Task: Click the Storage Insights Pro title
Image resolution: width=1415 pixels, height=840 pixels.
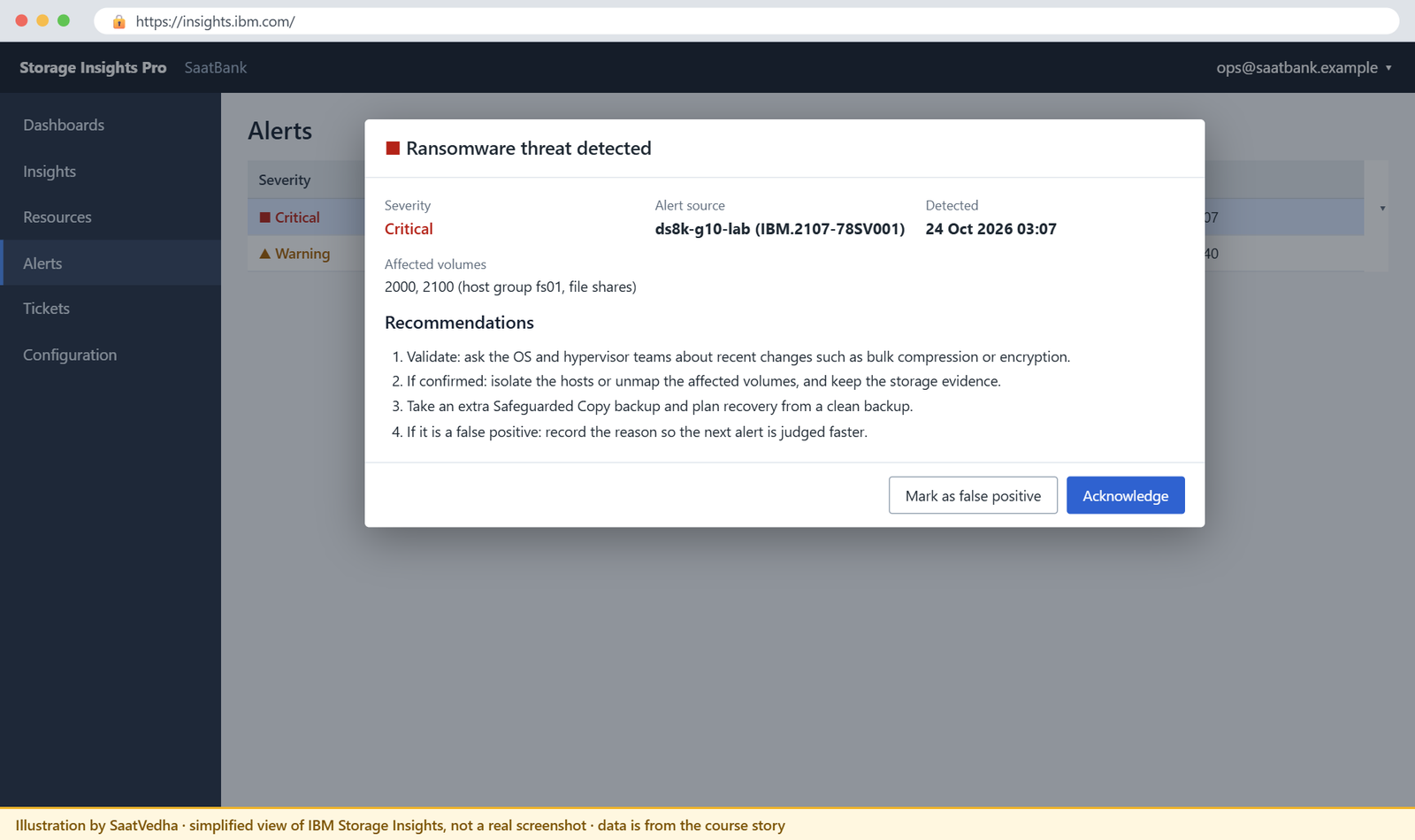Action: [93, 68]
